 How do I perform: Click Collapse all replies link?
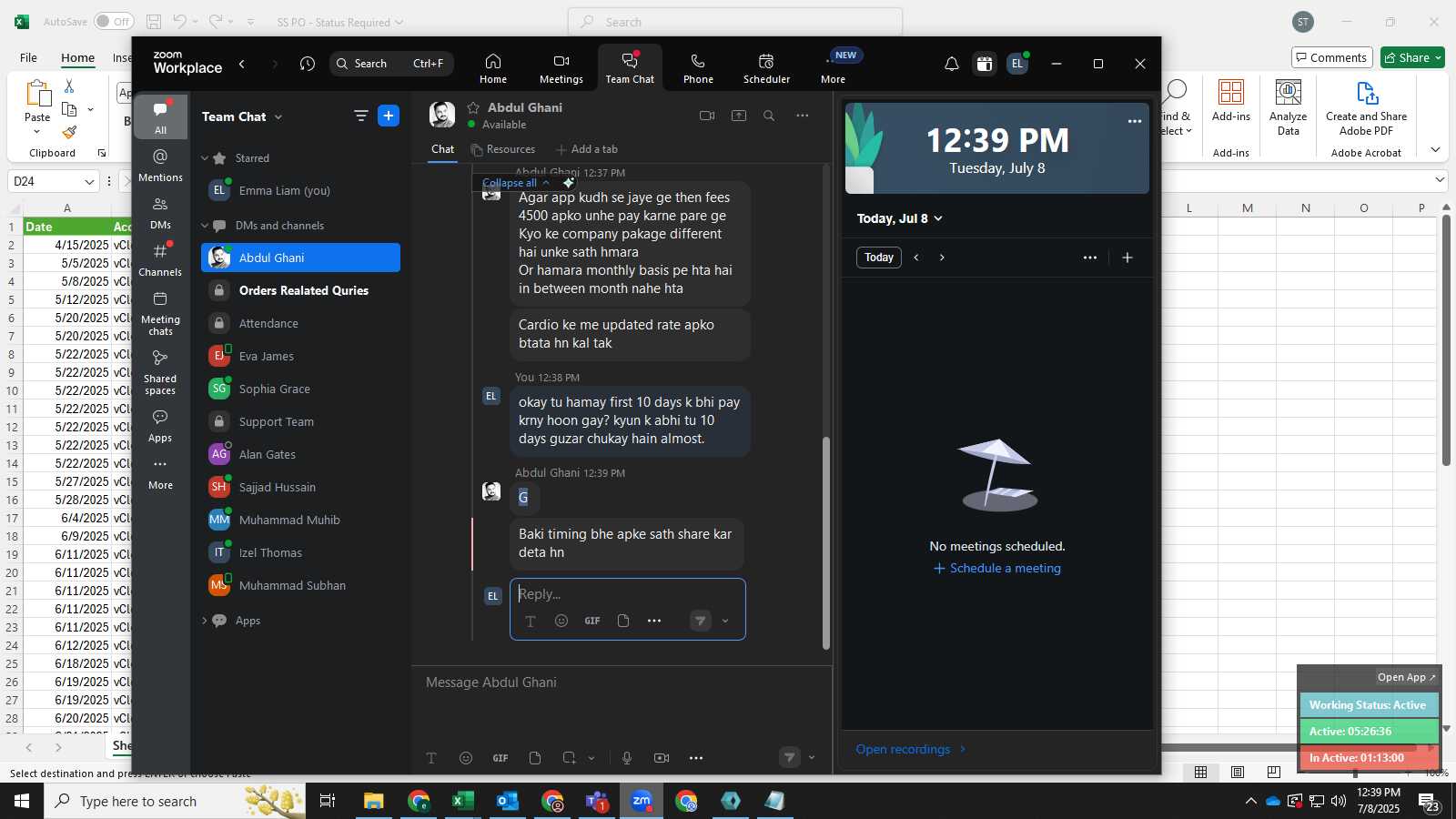click(x=515, y=183)
